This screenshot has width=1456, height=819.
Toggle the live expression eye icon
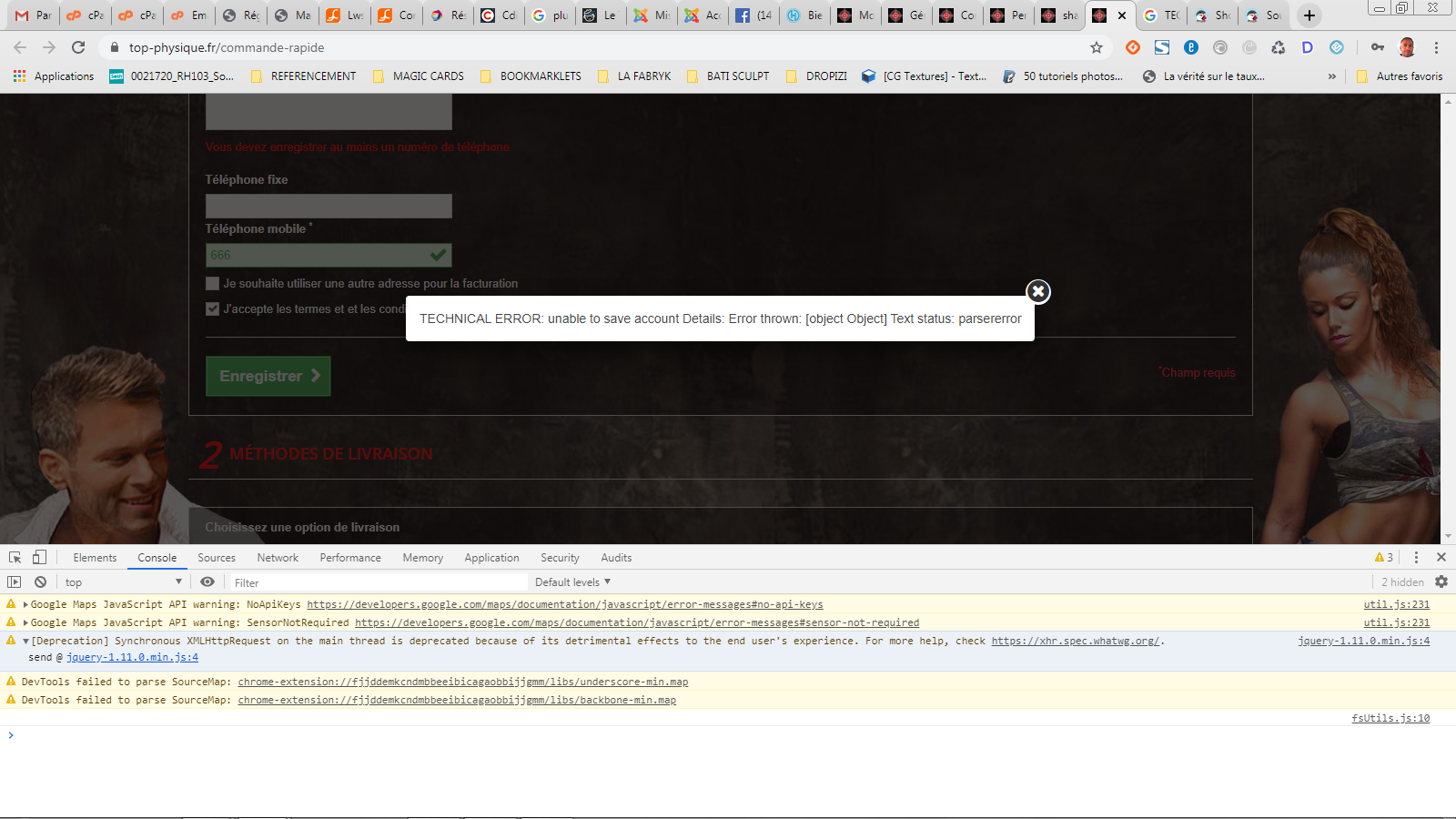click(x=207, y=581)
